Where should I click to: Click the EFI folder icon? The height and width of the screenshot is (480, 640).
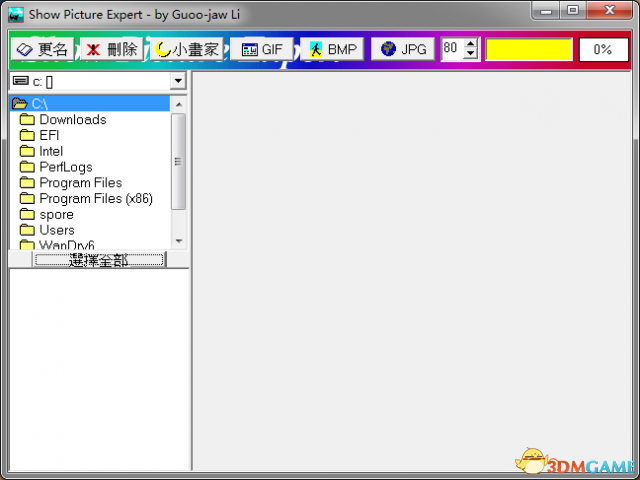pyautogui.click(x=27, y=135)
